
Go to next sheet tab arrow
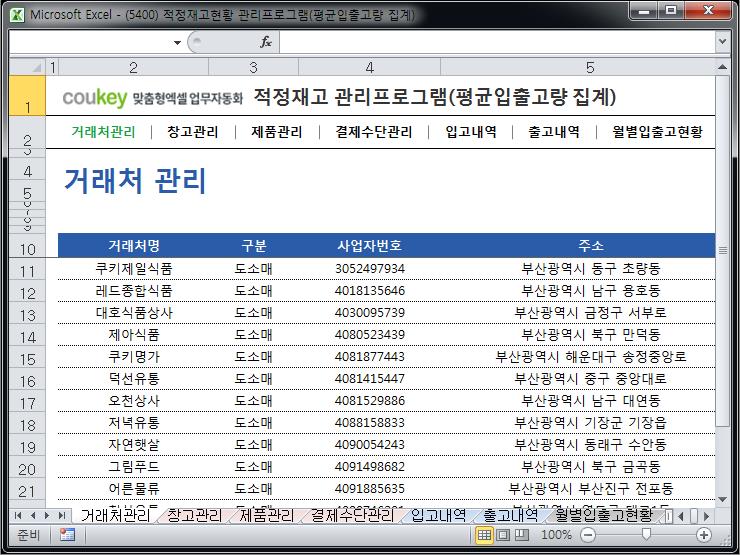point(47,515)
